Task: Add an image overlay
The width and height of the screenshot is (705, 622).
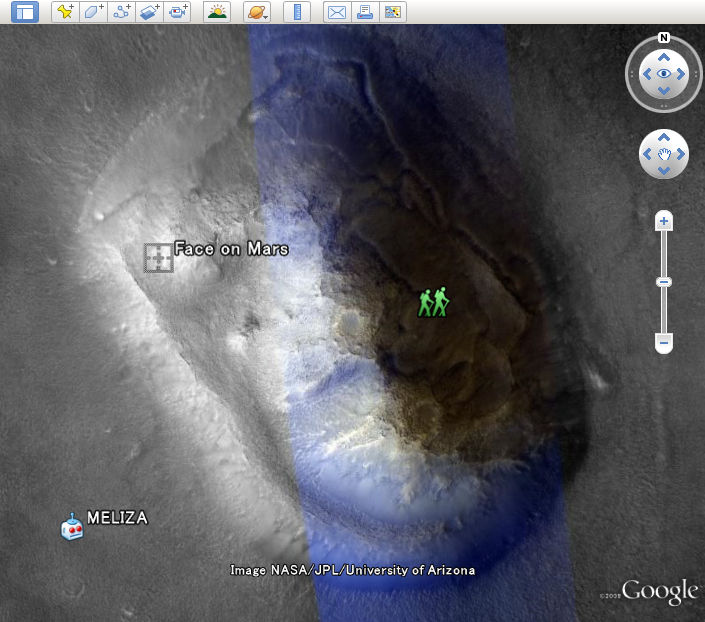Action: pos(149,12)
